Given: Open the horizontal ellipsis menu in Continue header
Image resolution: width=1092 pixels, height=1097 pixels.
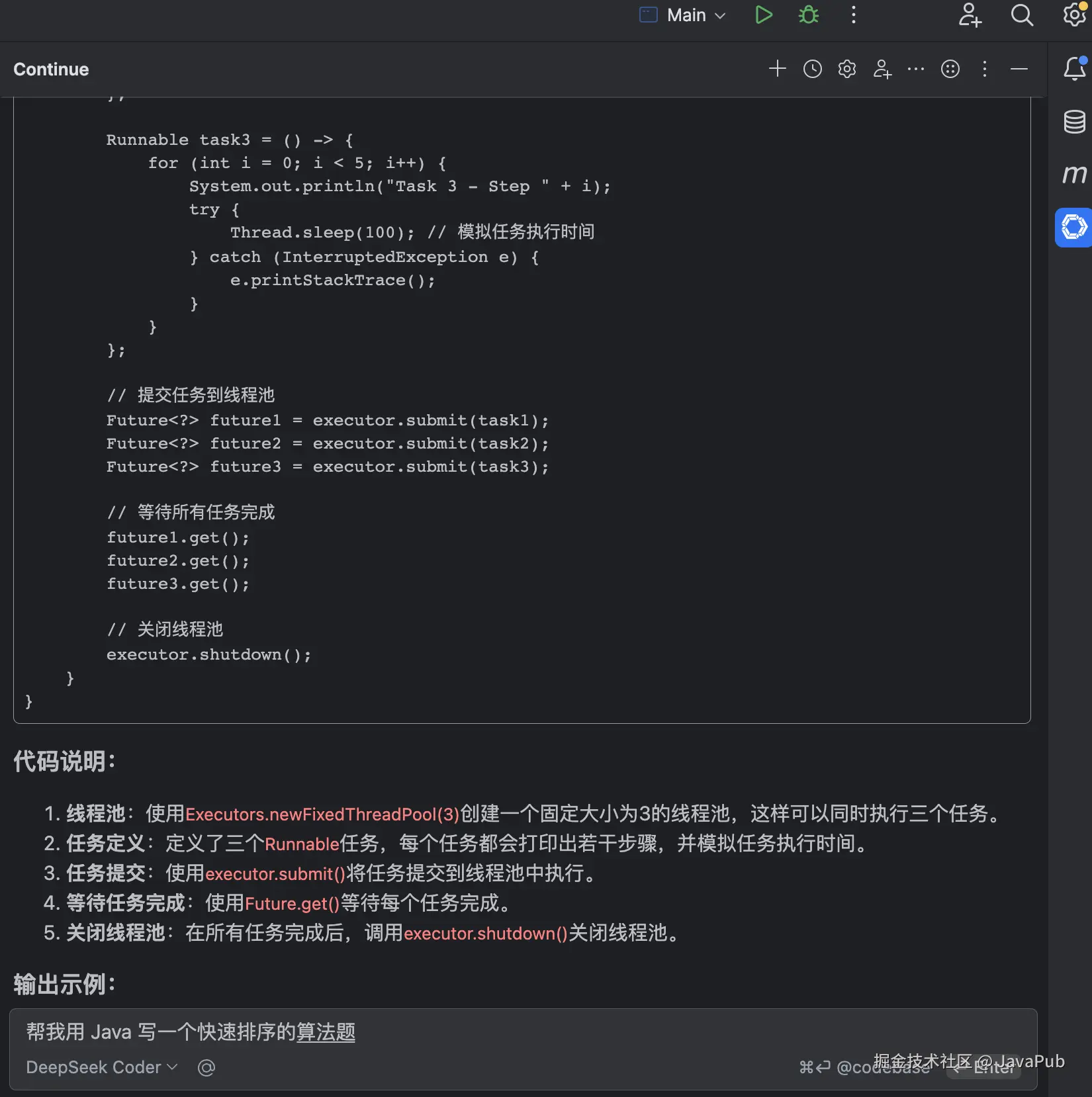Looking at the screenshot, I should 916,69.
